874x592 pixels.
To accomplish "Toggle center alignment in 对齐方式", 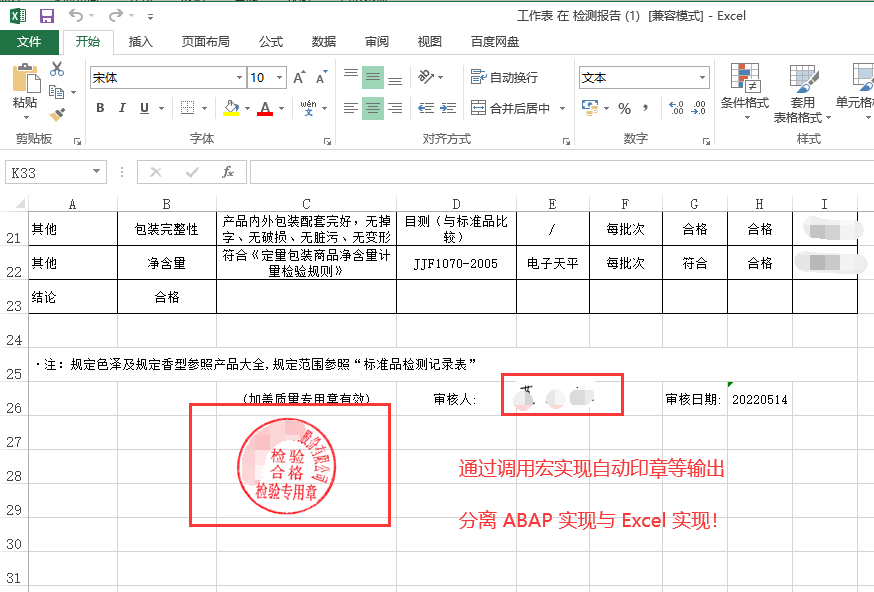I will tap(372, 107).
